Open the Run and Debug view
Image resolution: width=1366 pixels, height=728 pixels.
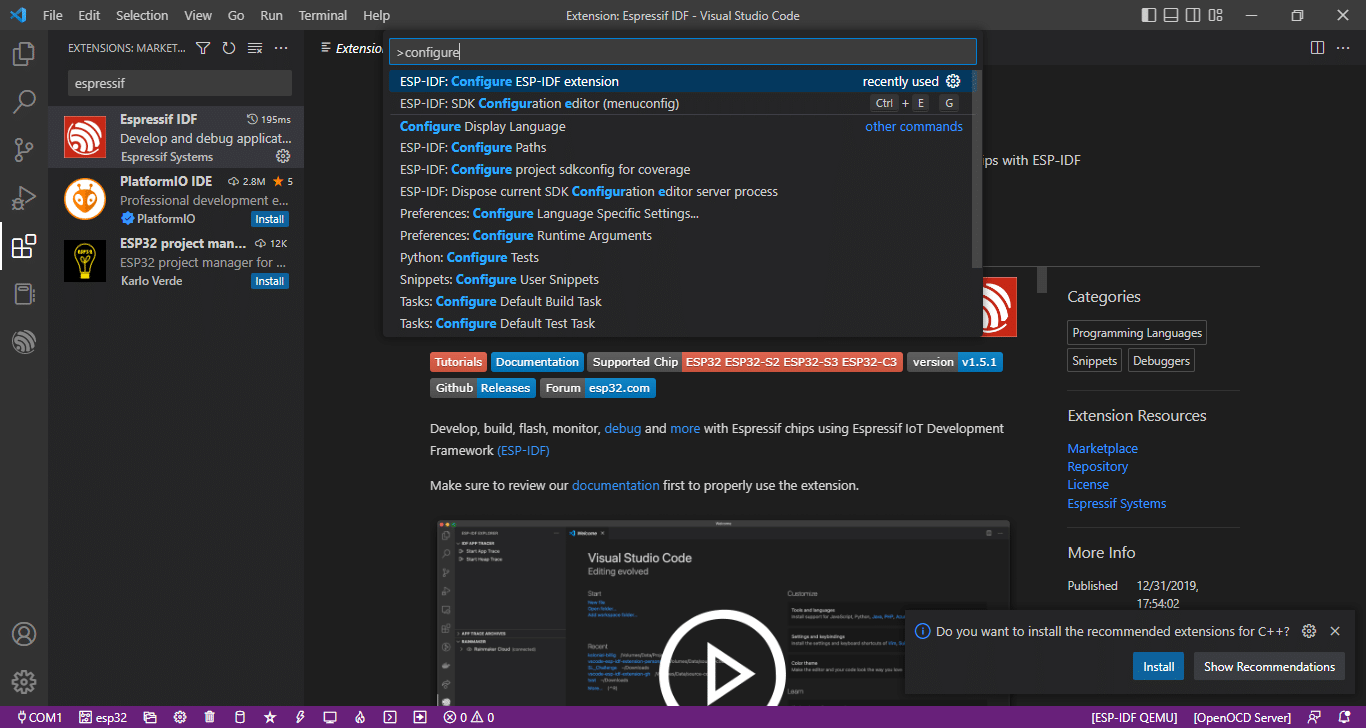pos(24,198)
